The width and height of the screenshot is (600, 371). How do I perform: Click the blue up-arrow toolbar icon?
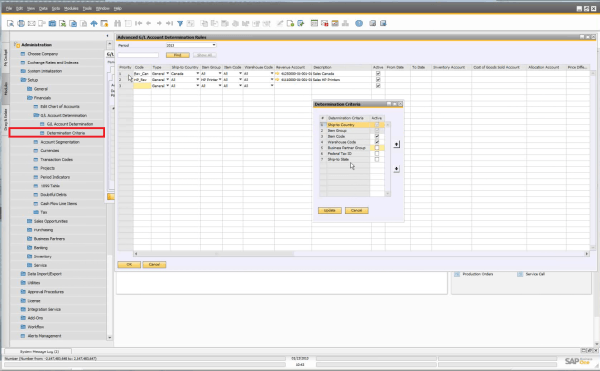(x=94, y=23)
